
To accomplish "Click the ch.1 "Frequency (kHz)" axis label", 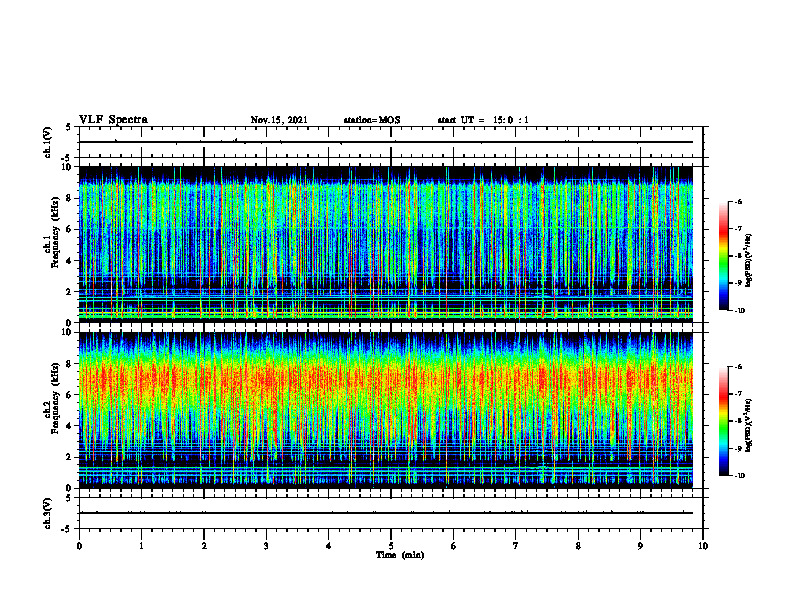I will (55, 233).
